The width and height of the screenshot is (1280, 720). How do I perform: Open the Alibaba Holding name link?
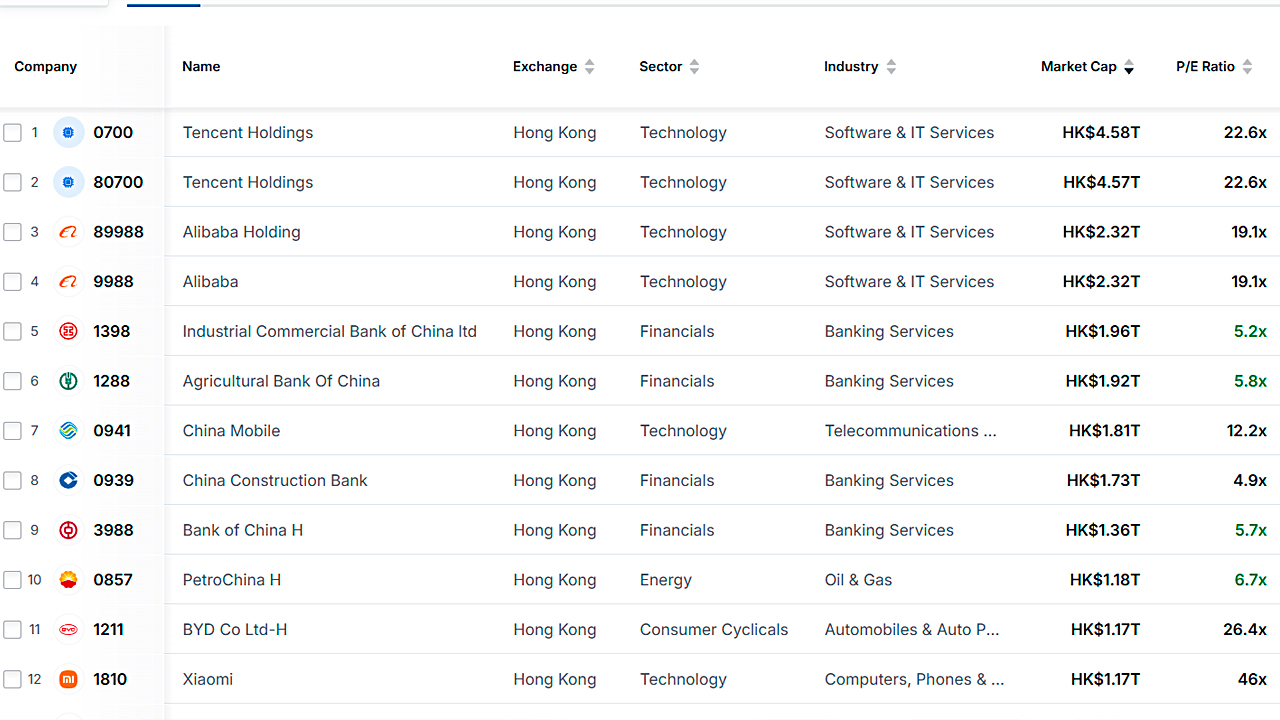241,232
